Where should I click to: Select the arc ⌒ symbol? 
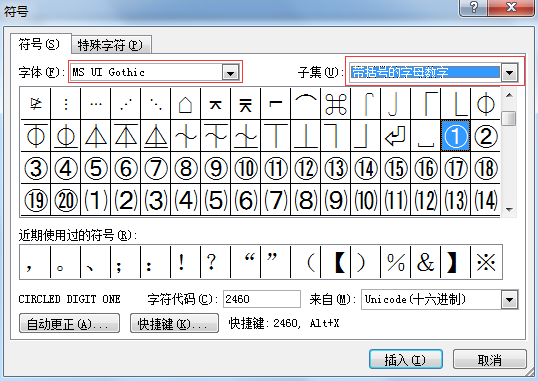tap(306, 104)
